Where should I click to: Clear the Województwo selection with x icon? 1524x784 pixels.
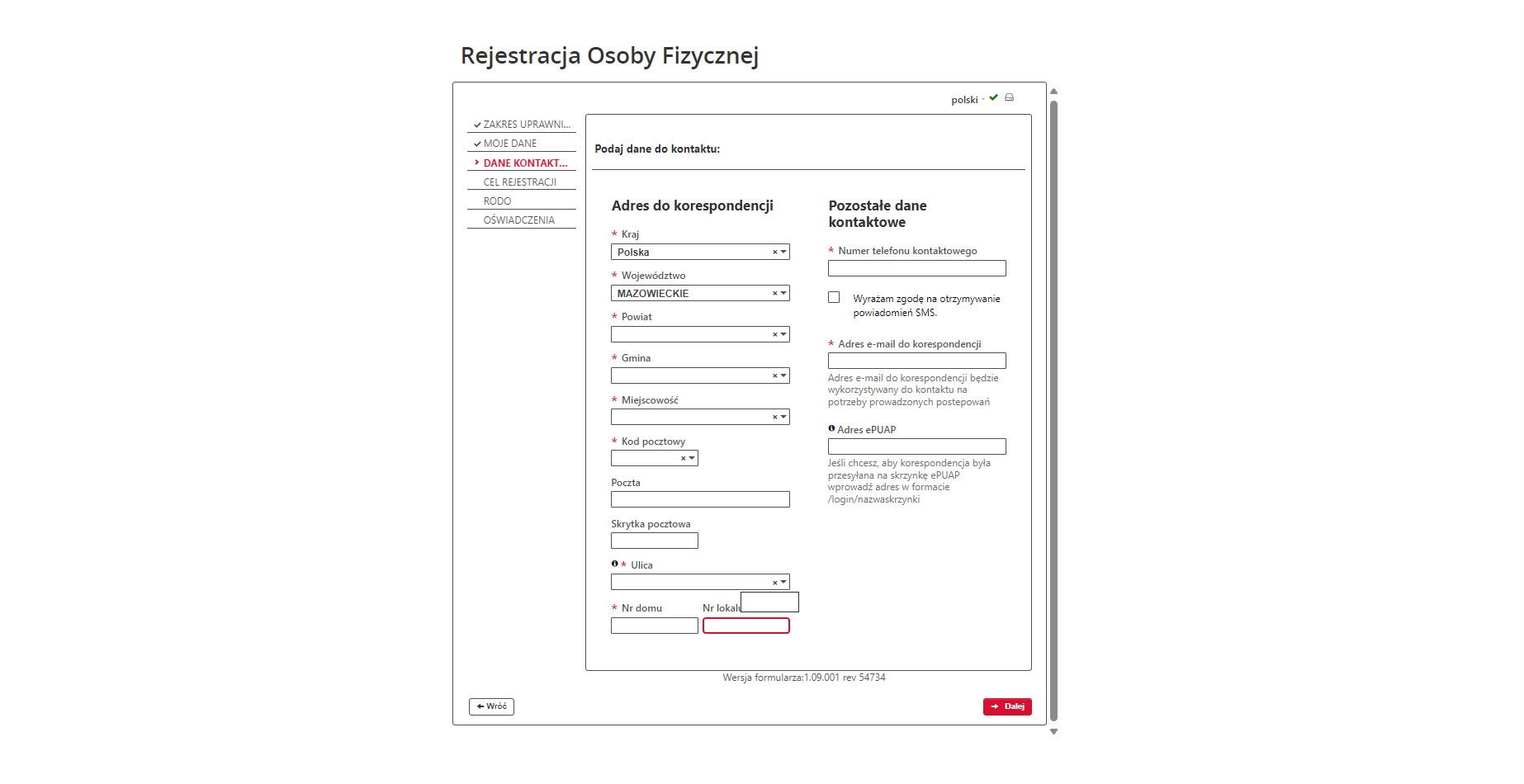[x=774, y=294]
